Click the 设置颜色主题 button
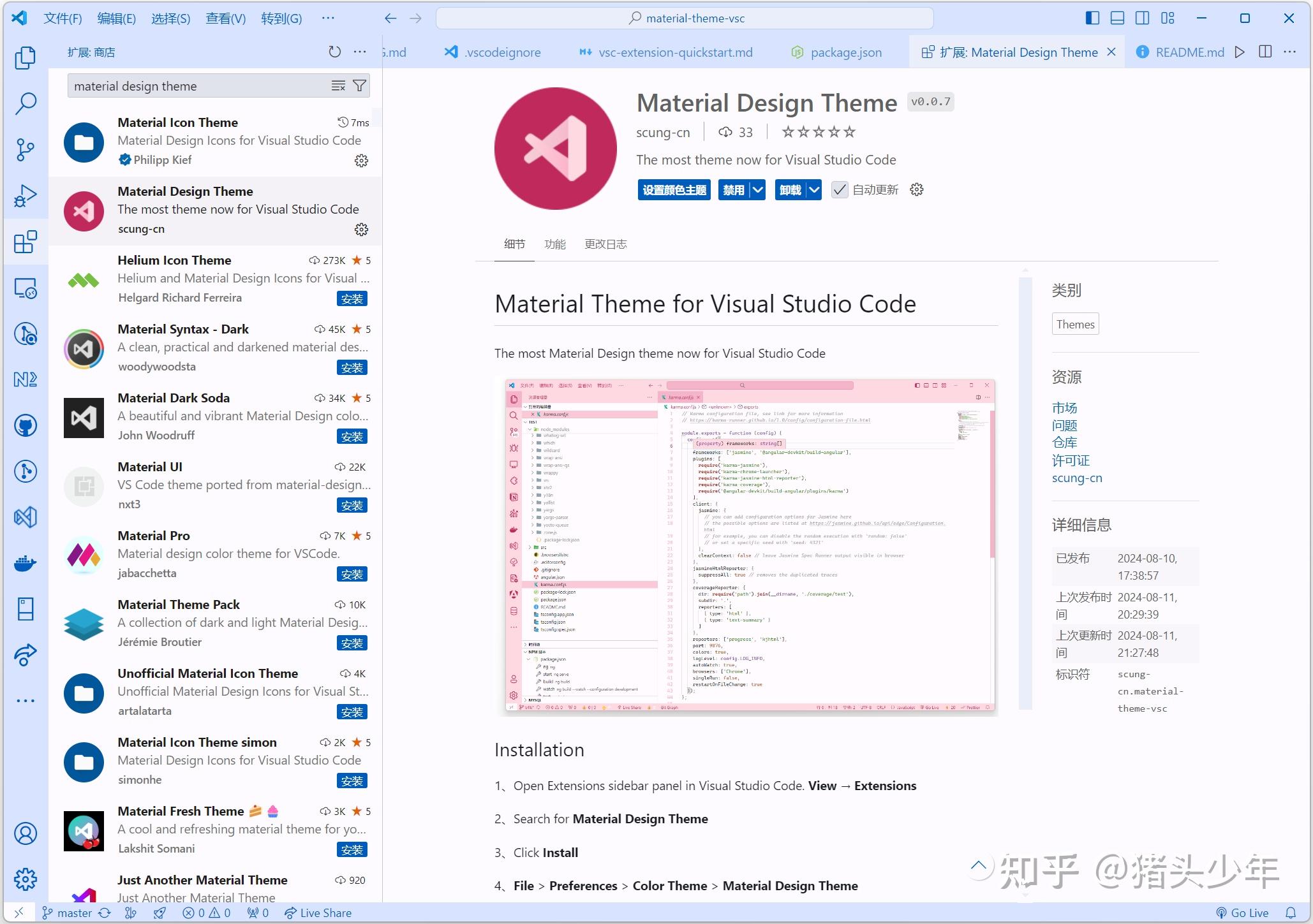The width and height of the screenshot is (1313, 924). (x=672, y=189)
